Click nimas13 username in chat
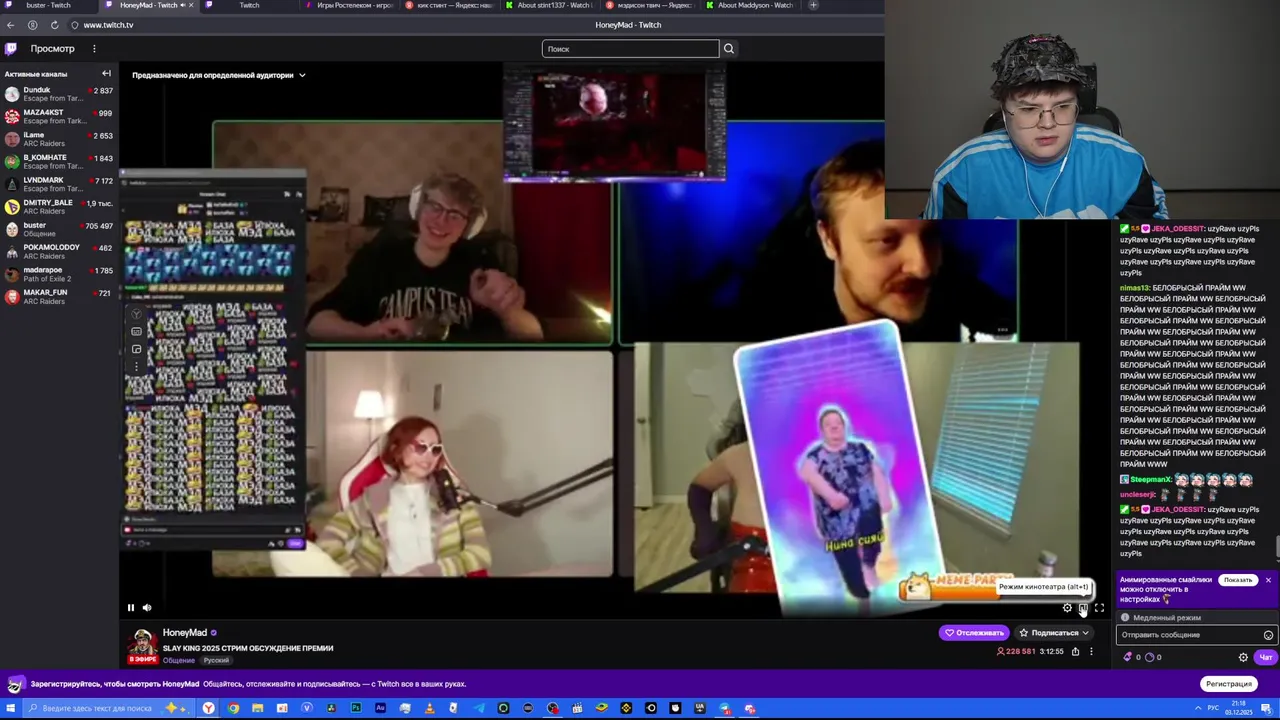Viewport: 1280px width, 720px height. coord(1134,288)
